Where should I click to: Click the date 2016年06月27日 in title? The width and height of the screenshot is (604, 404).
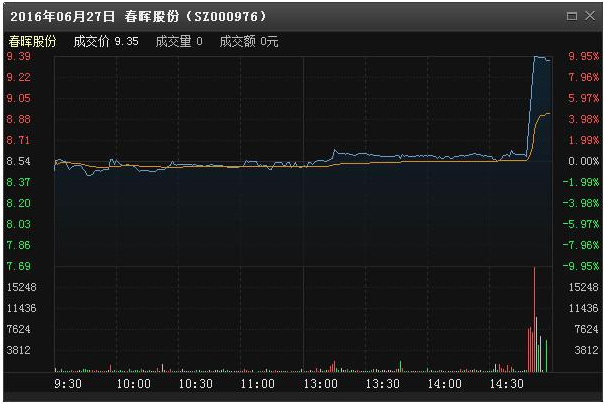[62, 17]
